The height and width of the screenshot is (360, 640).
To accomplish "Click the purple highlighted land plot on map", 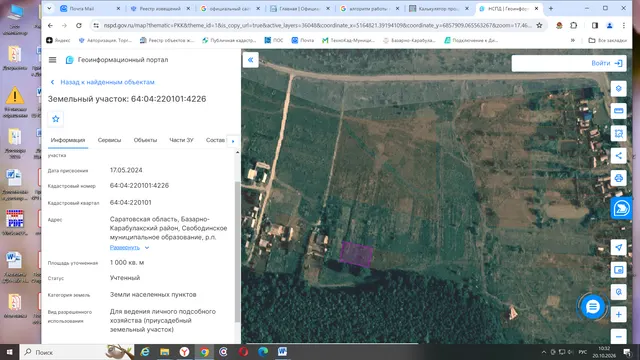I will (x=356, y=254).
